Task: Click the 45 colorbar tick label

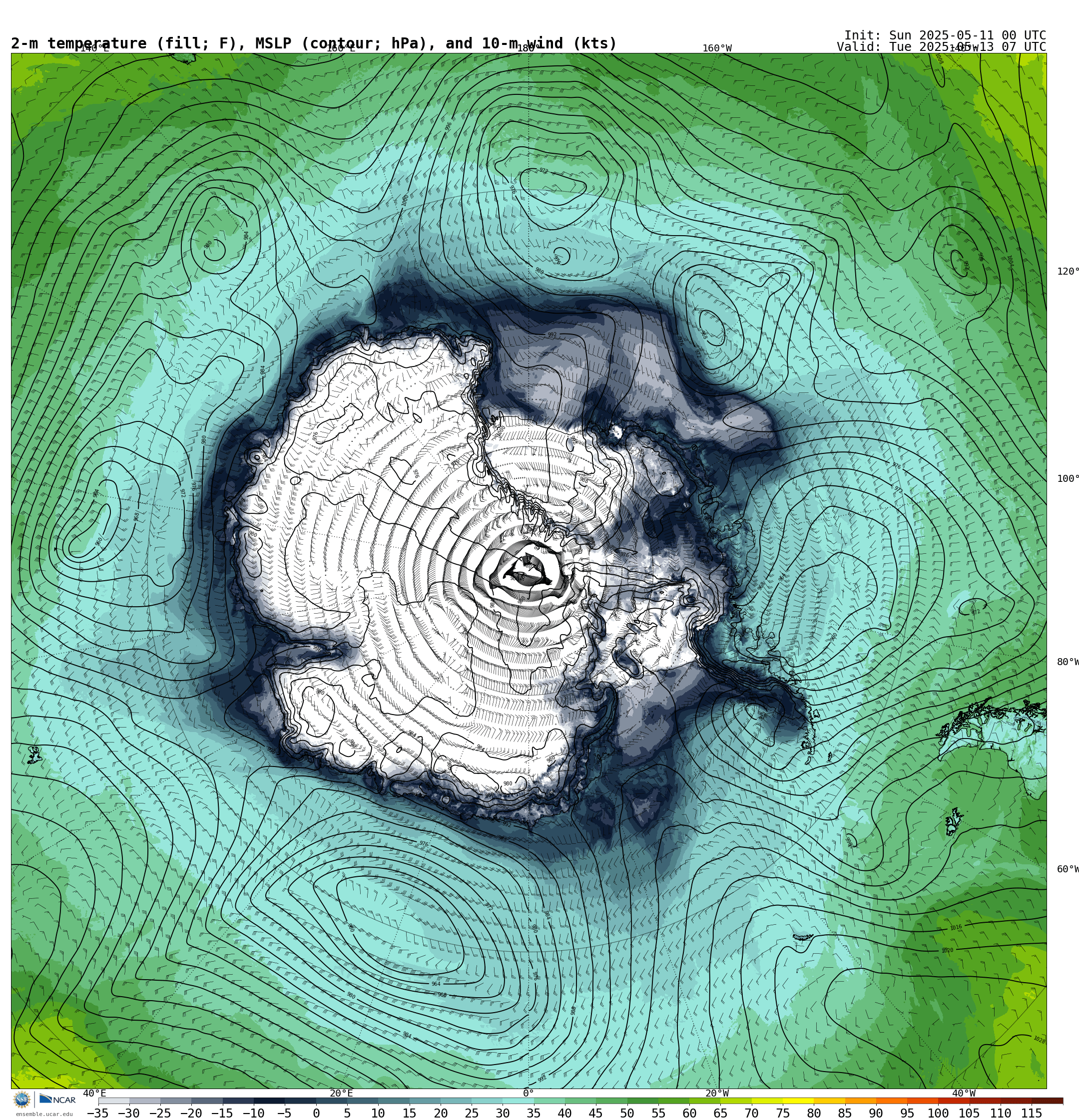Action: pos(596,1113)
